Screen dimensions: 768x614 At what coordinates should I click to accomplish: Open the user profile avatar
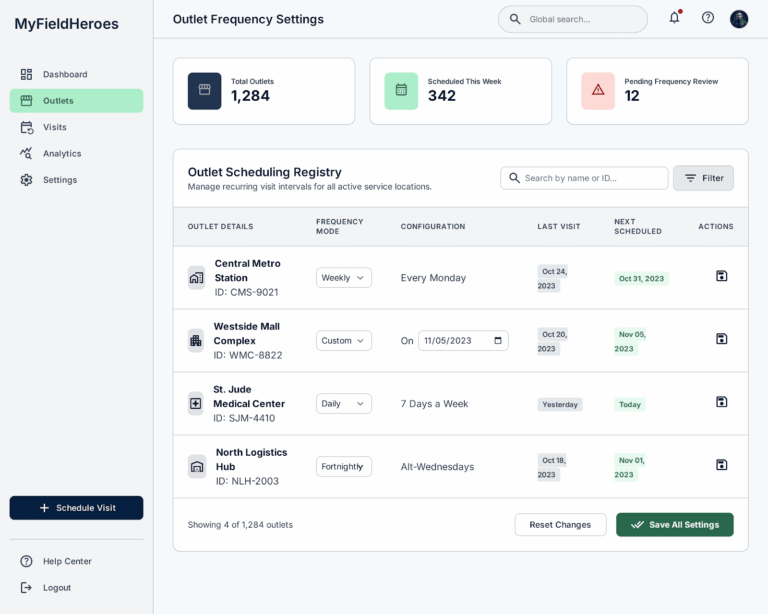pos(739,19)
